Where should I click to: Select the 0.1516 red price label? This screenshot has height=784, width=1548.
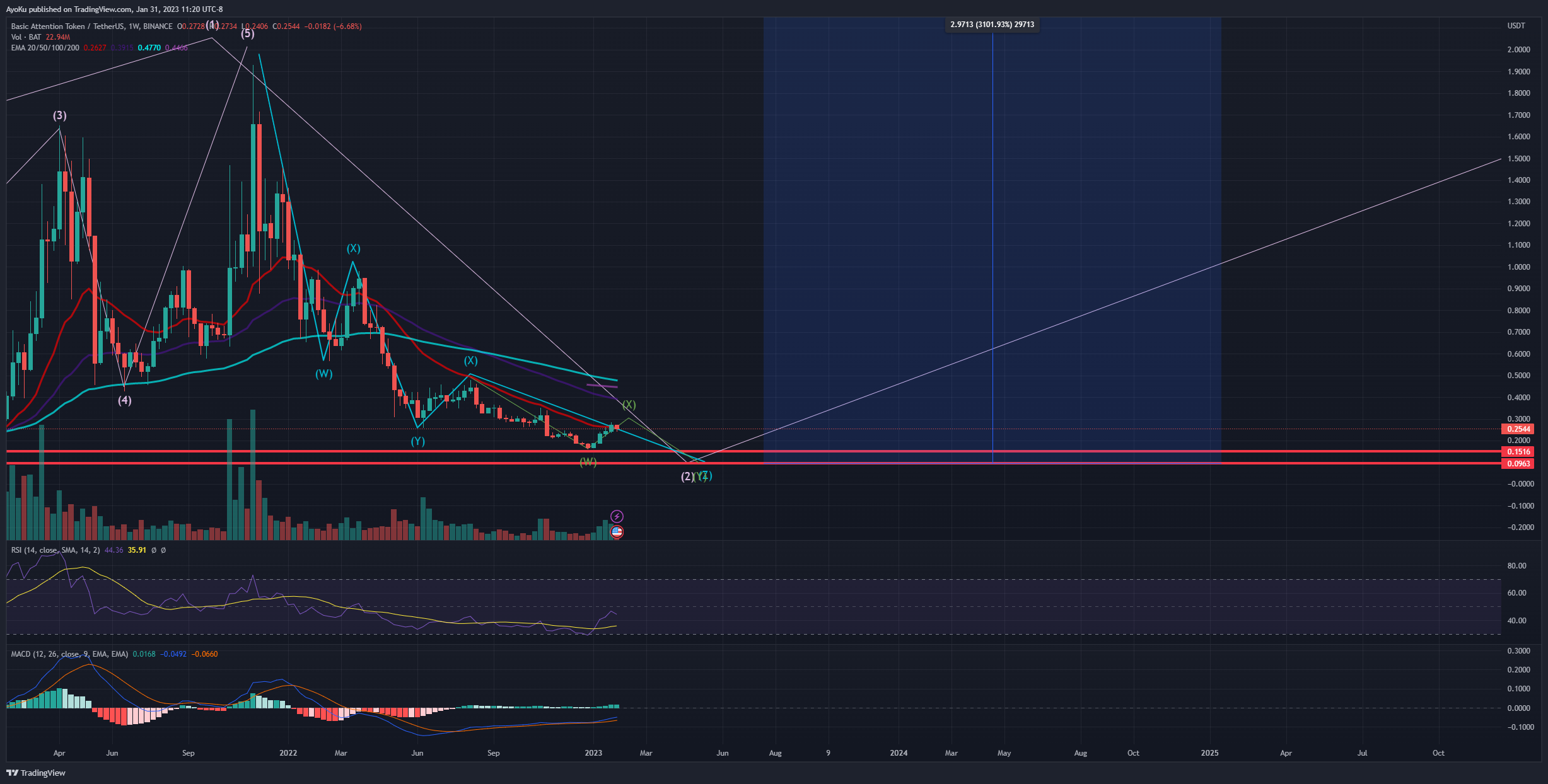tap(1518, 452)
